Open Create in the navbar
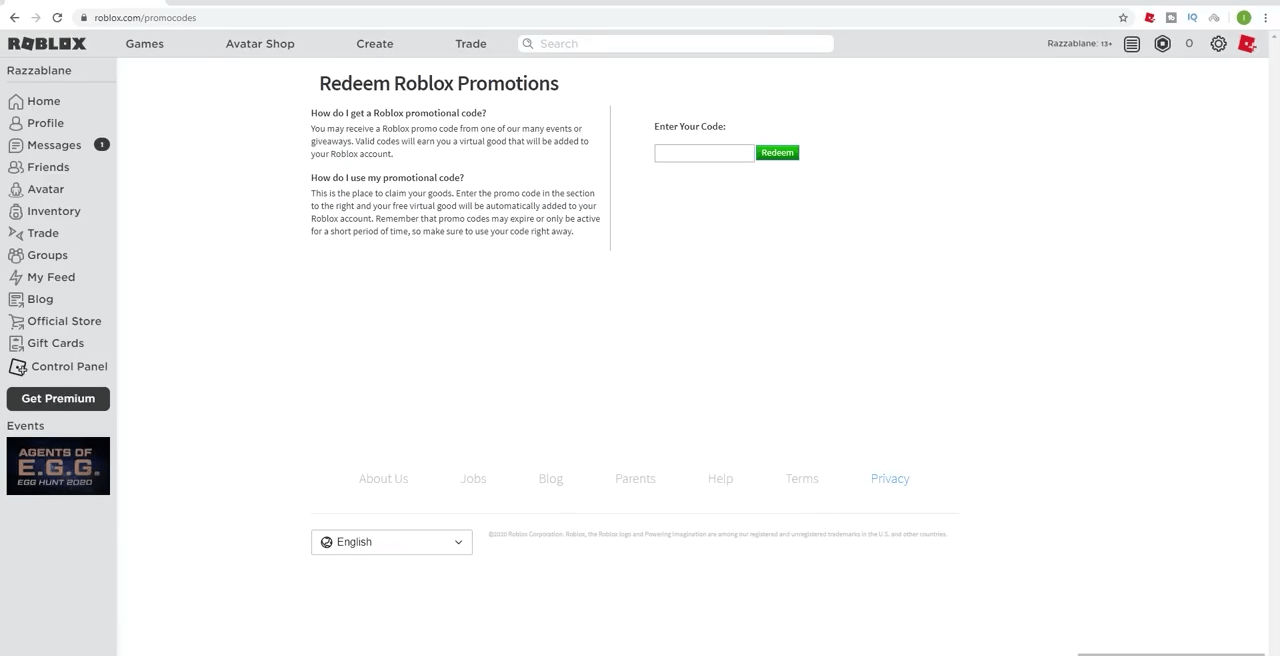 coord(375,44)
